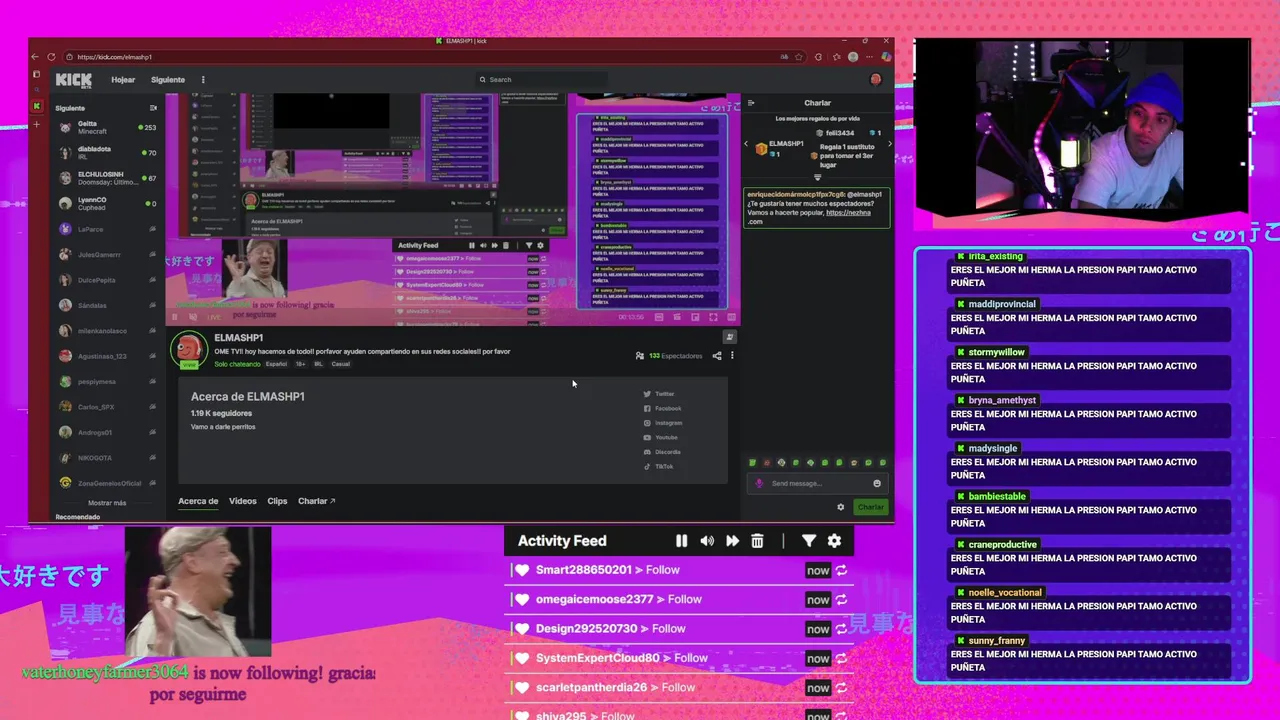Pause the Activity Feed
The height and width of the screenshot is (720, 1280).
tap(681, 541)
